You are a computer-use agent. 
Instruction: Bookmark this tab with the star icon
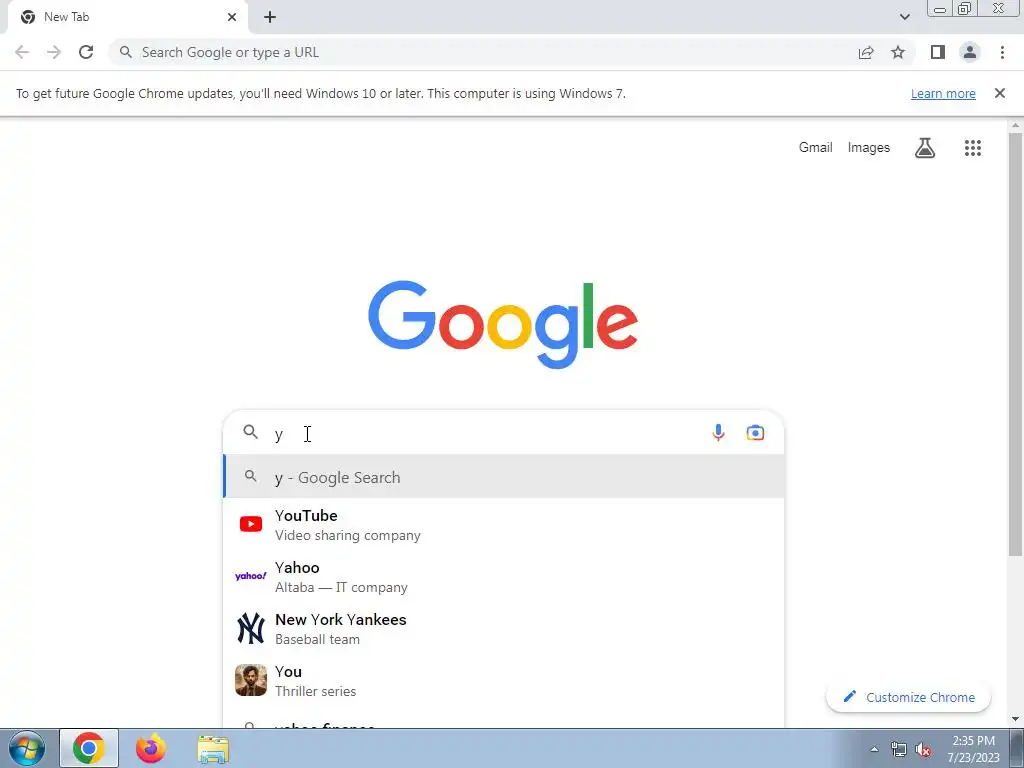coord(898,52)
